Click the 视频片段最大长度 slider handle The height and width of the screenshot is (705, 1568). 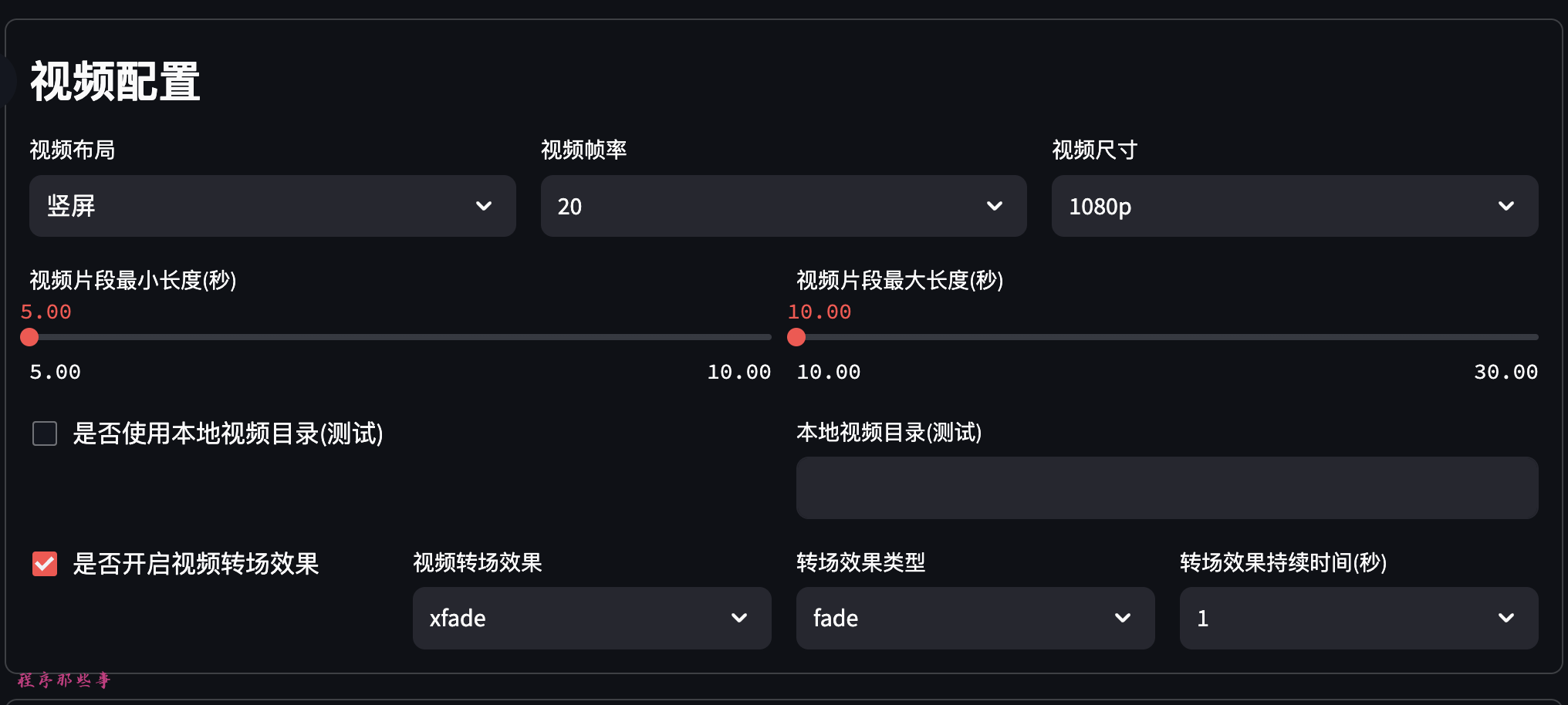[796, 337]
